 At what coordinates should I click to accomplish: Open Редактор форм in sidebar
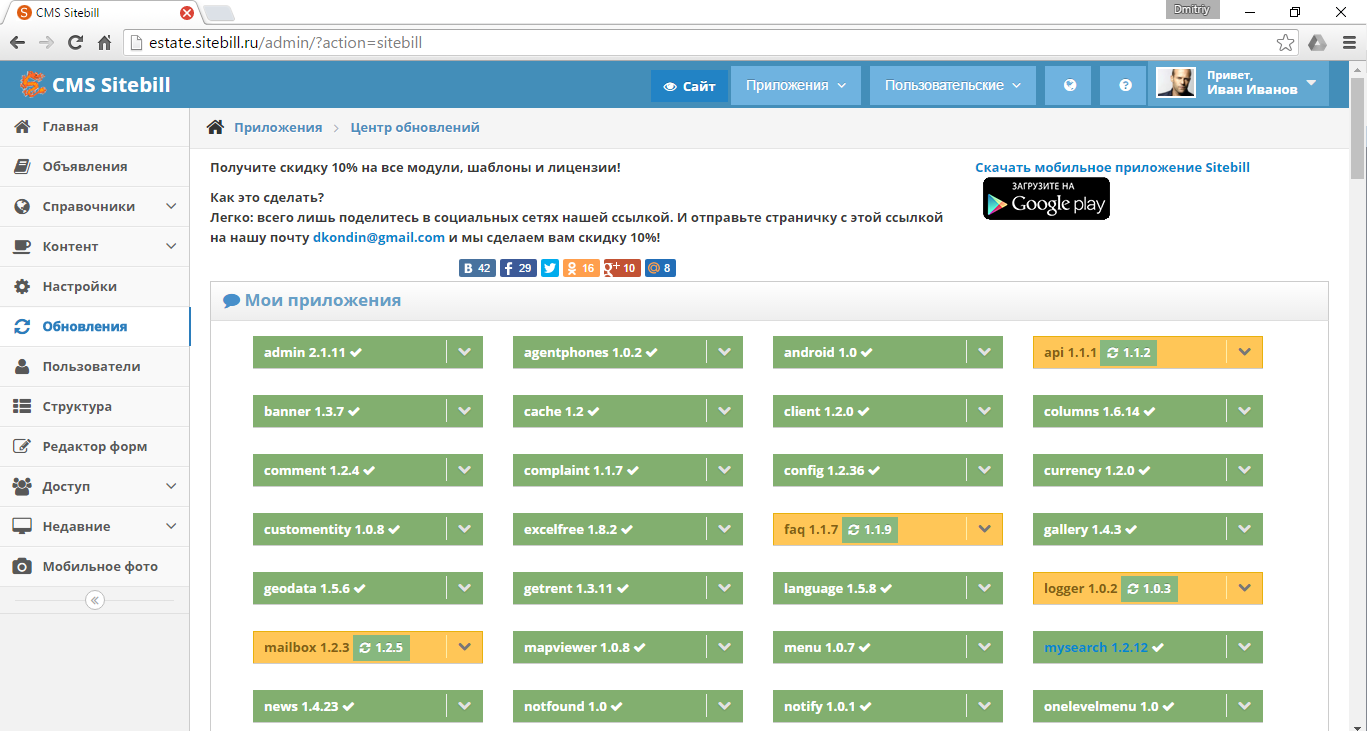coord(95,447)
